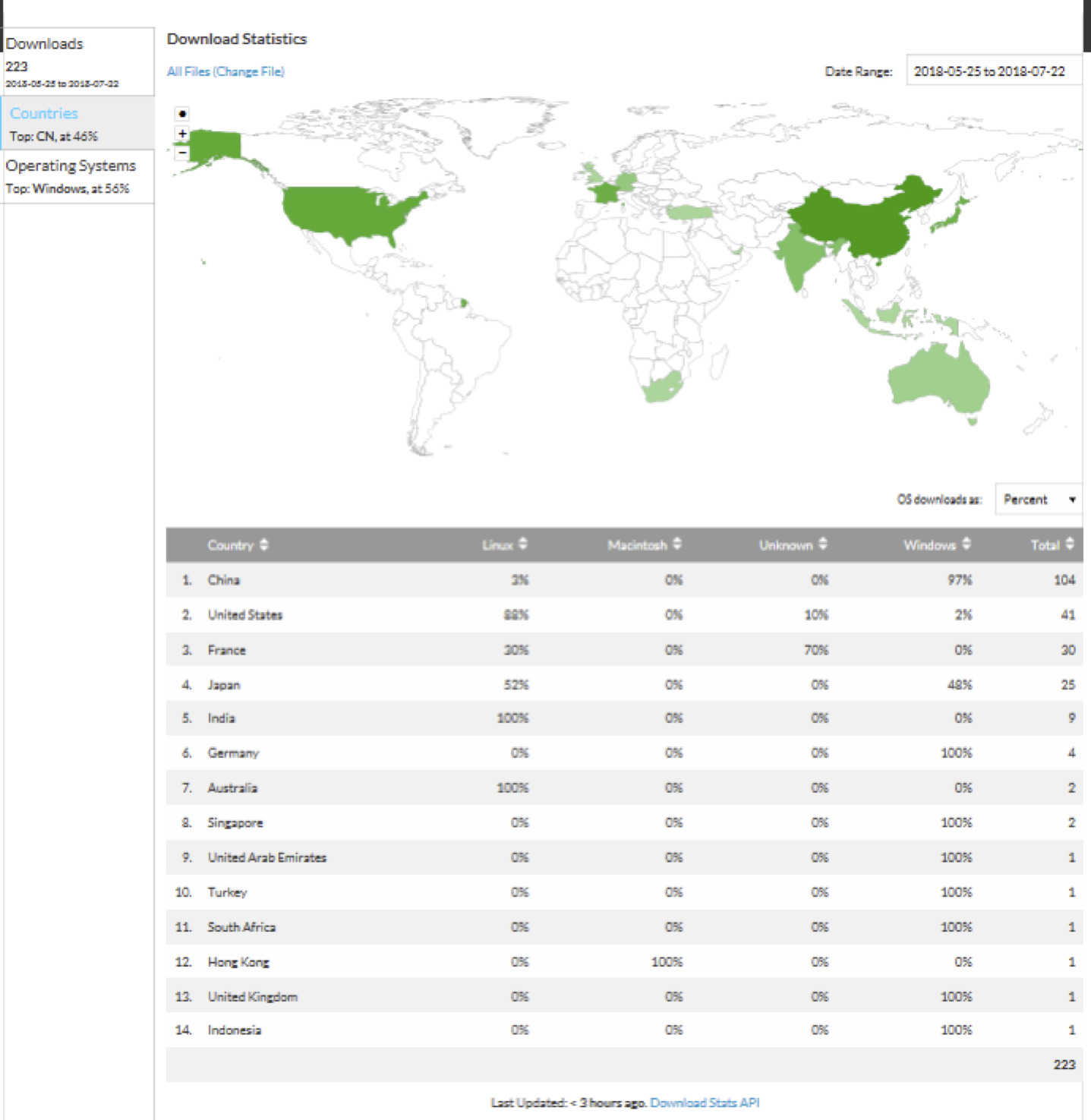Open the Date Range picker field
Screen dimensions: 1091x1120
pos(993,71)
